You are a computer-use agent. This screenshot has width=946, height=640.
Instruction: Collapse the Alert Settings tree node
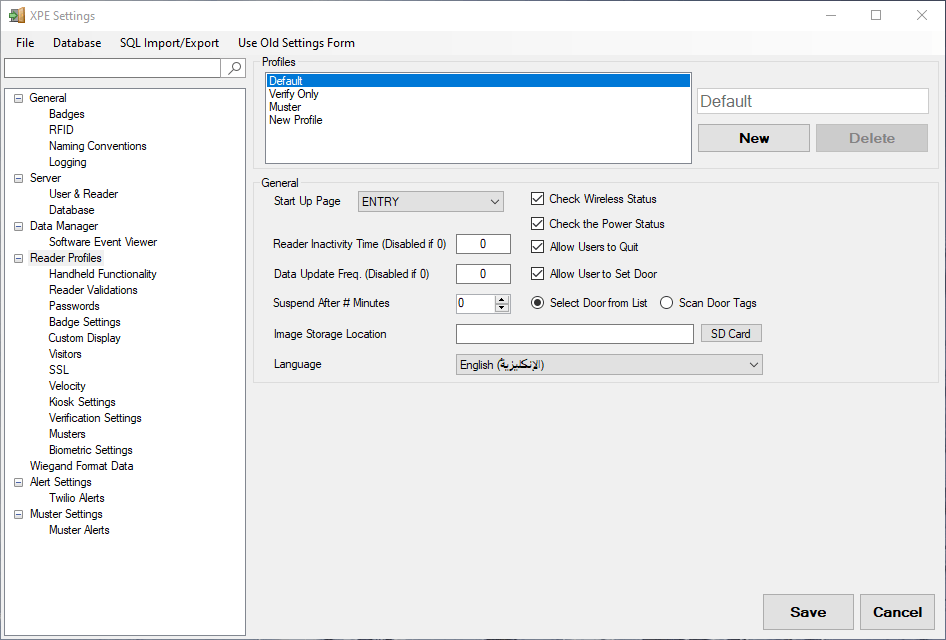pyautogui.click(x=19, y=483)
